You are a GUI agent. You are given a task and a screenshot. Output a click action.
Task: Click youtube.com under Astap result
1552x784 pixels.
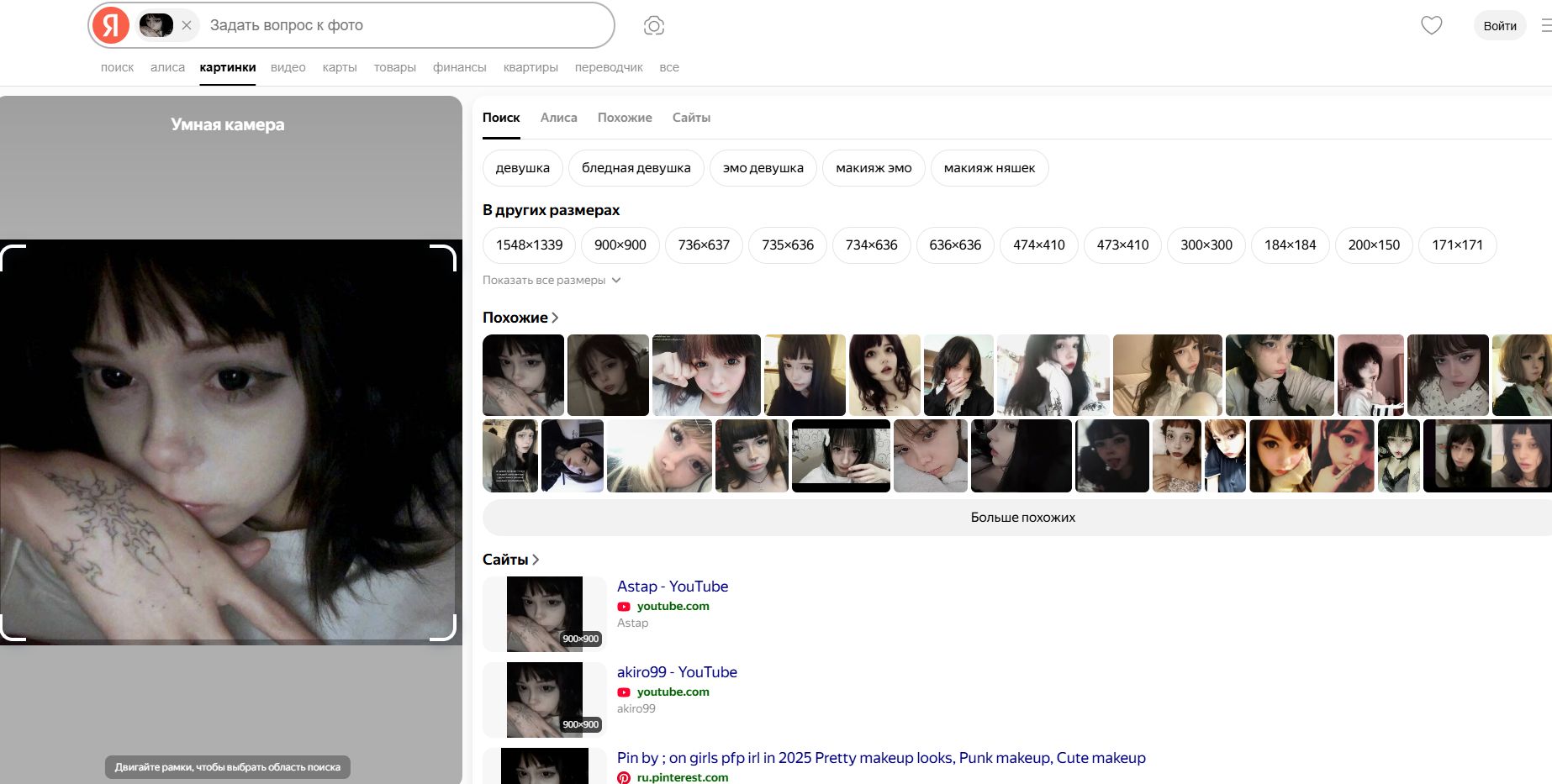(x=673, y=607)
